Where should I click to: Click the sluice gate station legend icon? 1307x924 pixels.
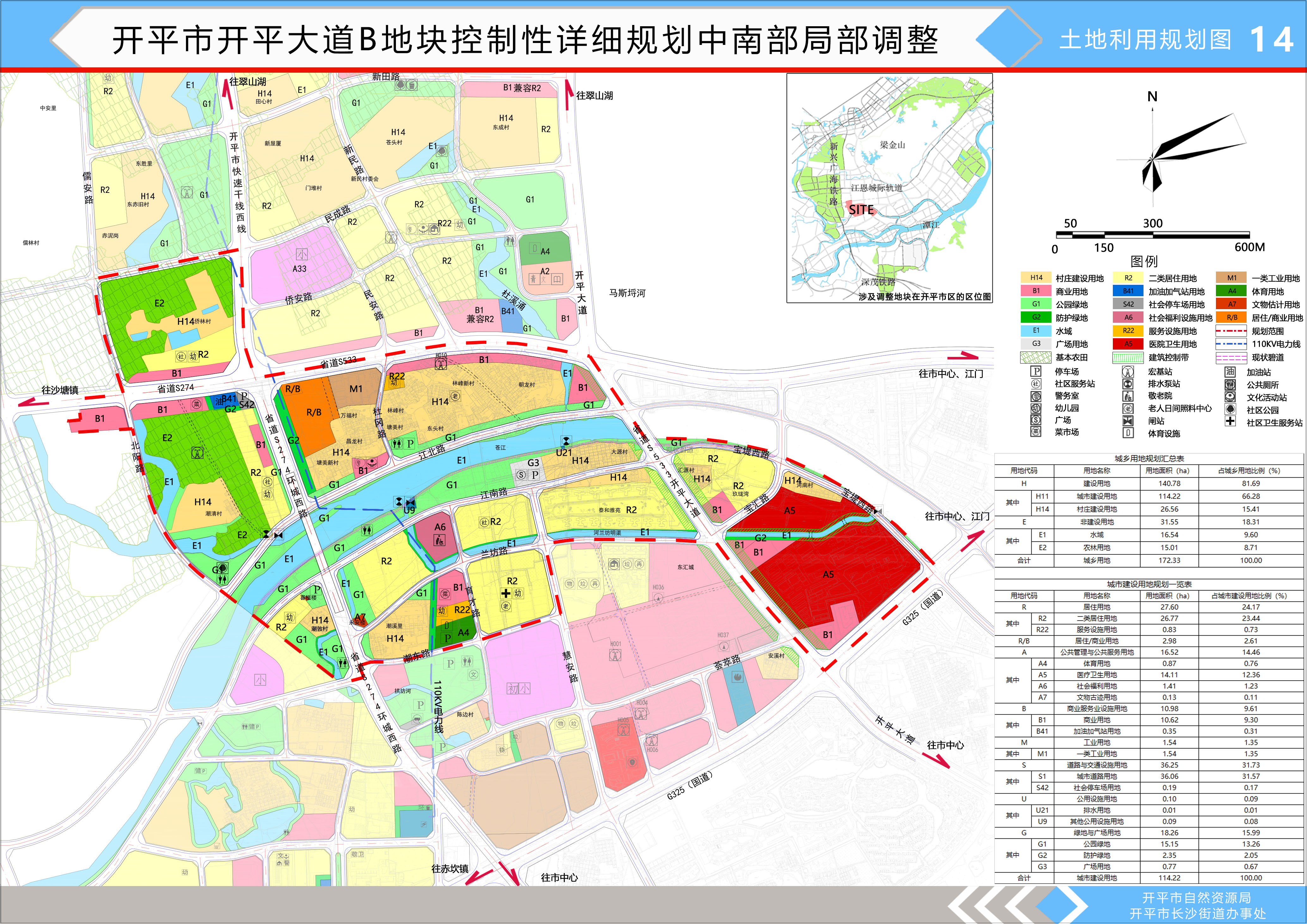click(1128, 421)
